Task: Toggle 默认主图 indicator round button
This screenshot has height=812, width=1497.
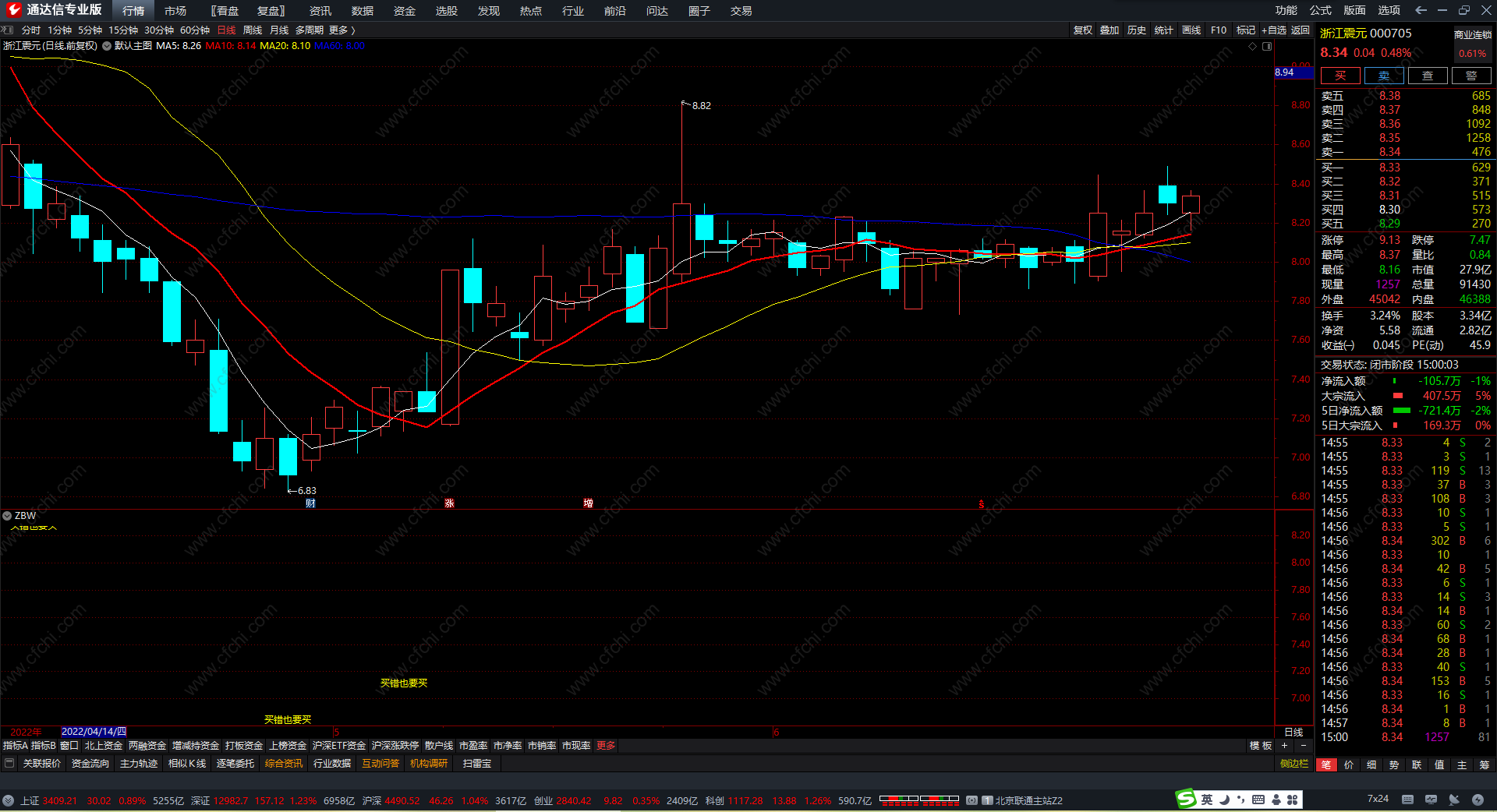Action: (x=107, y=46)
